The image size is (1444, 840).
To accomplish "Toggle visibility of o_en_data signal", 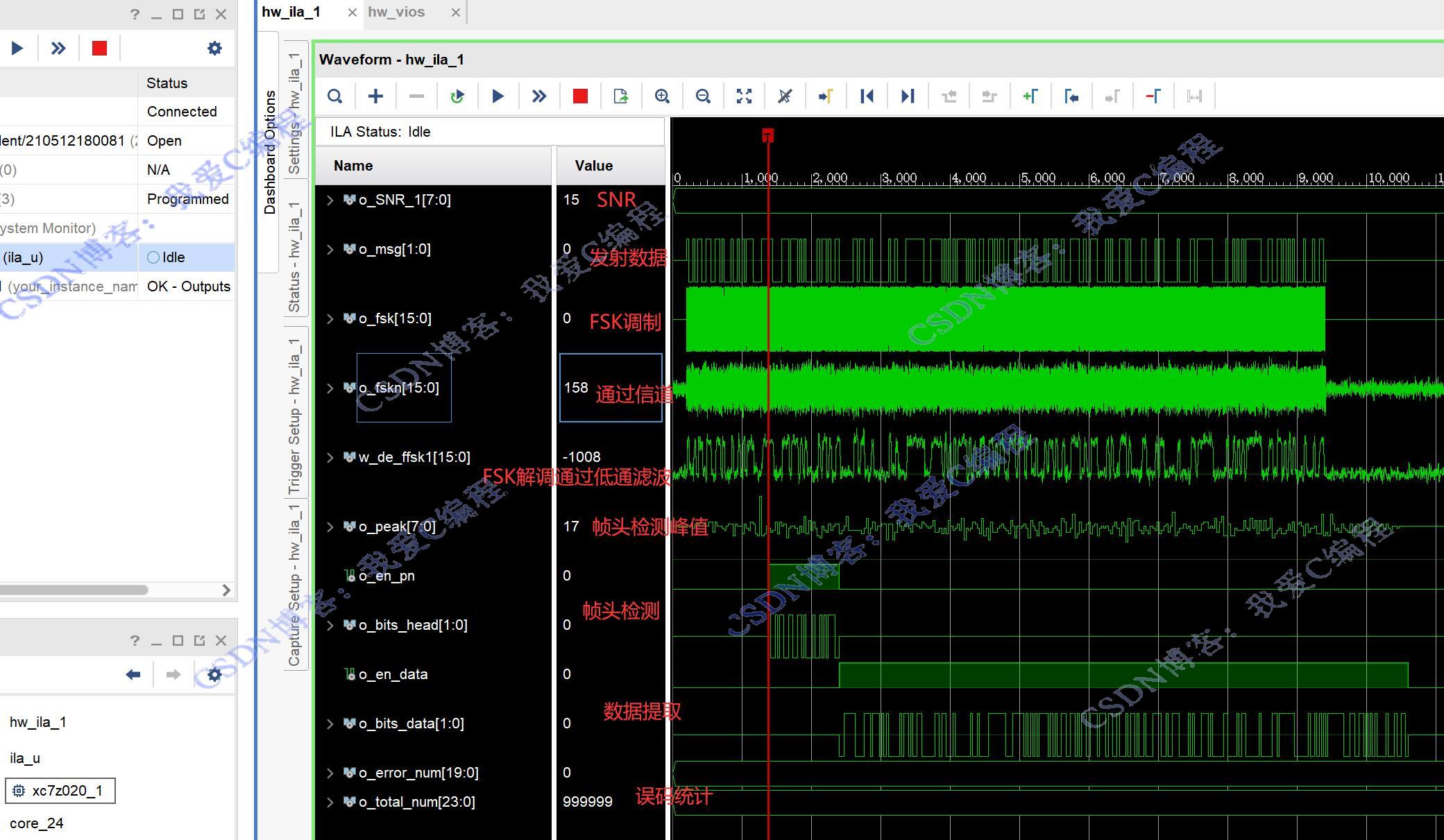I will [x=346, y=675].
